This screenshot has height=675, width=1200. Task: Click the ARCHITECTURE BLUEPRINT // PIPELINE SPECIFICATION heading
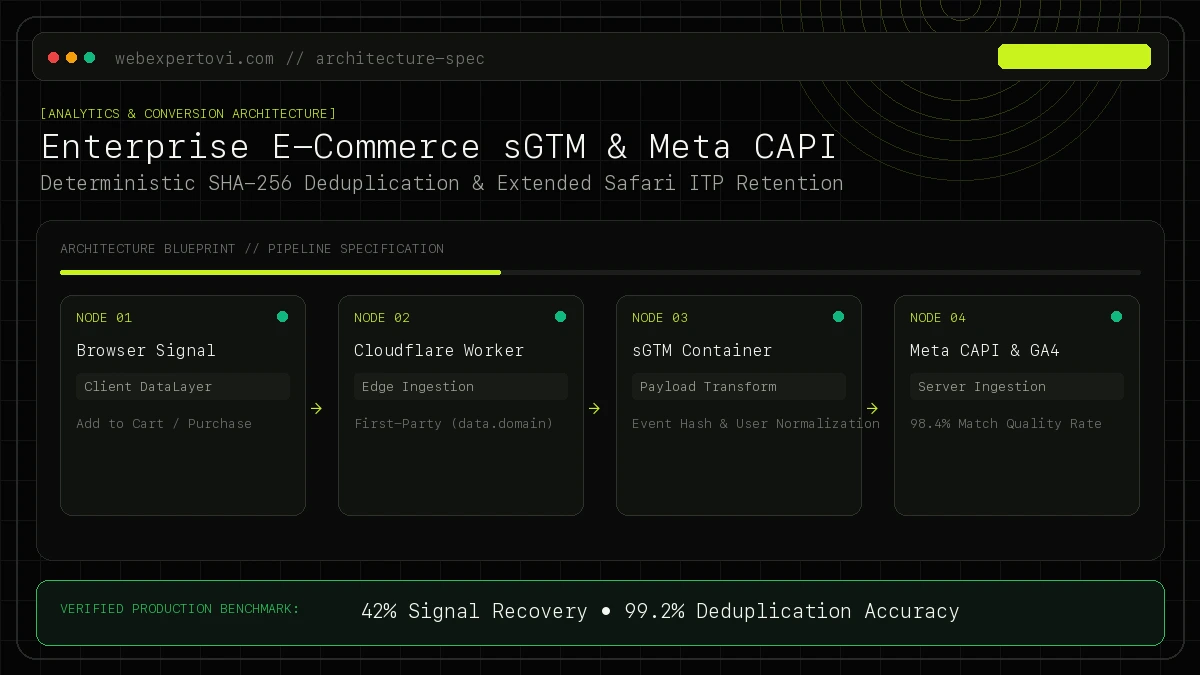[x=252, y=248]
